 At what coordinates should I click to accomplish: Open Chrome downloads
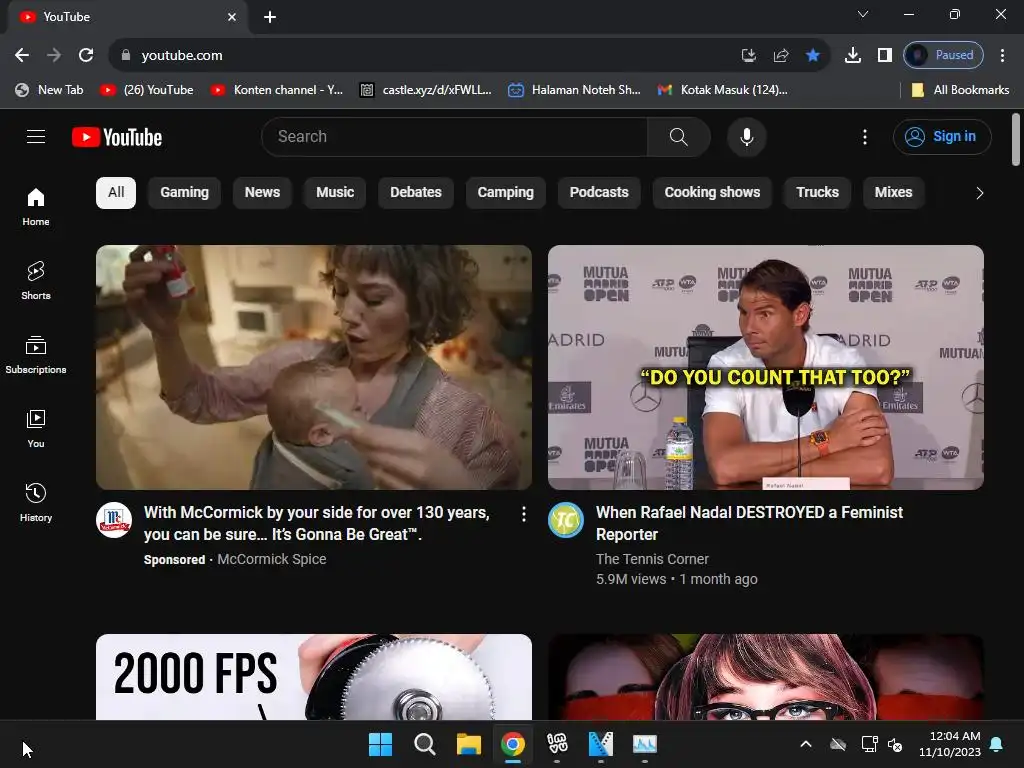[852, 56]
